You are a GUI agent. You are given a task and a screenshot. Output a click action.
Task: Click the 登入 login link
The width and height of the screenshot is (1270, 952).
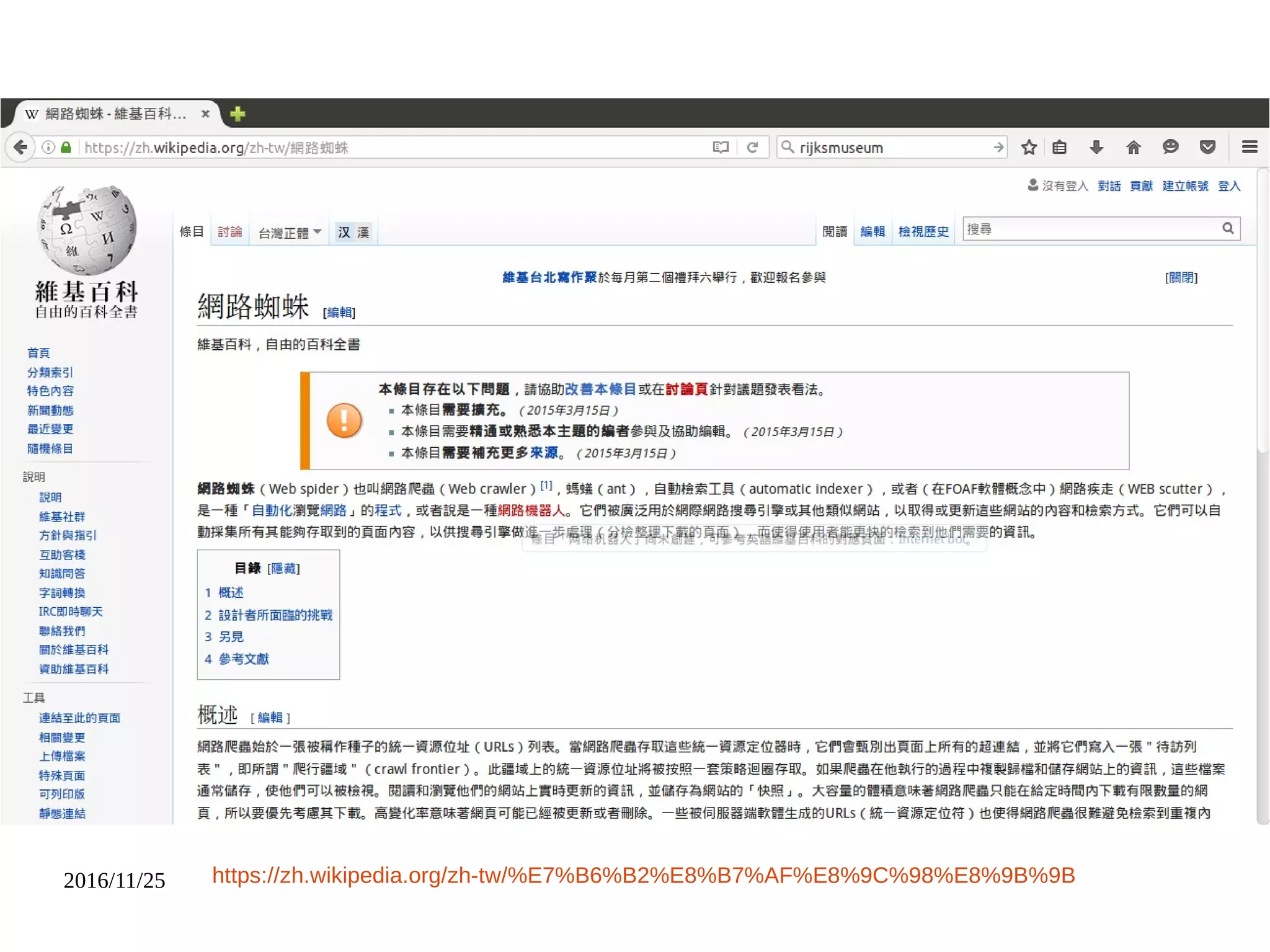point(1229,186)
